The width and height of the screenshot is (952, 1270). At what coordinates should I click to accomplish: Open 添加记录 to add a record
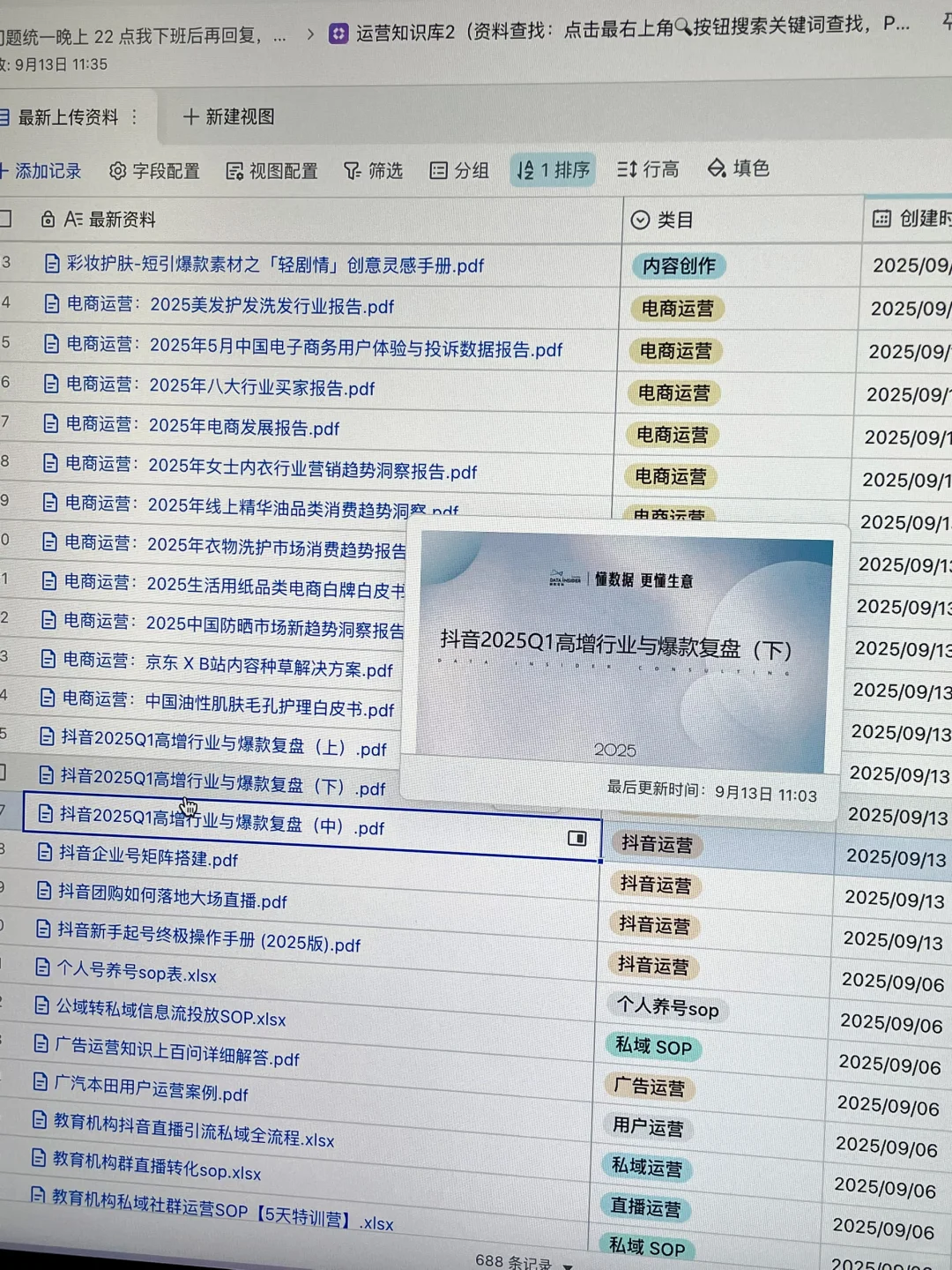pos(41,171)
